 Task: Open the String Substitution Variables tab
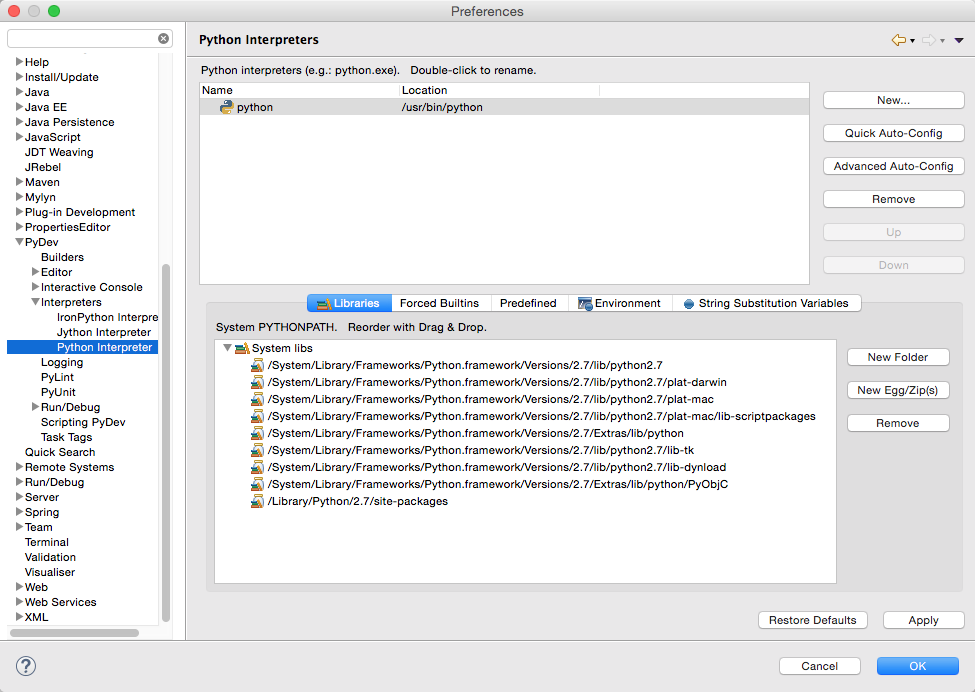tap(767, 303)
